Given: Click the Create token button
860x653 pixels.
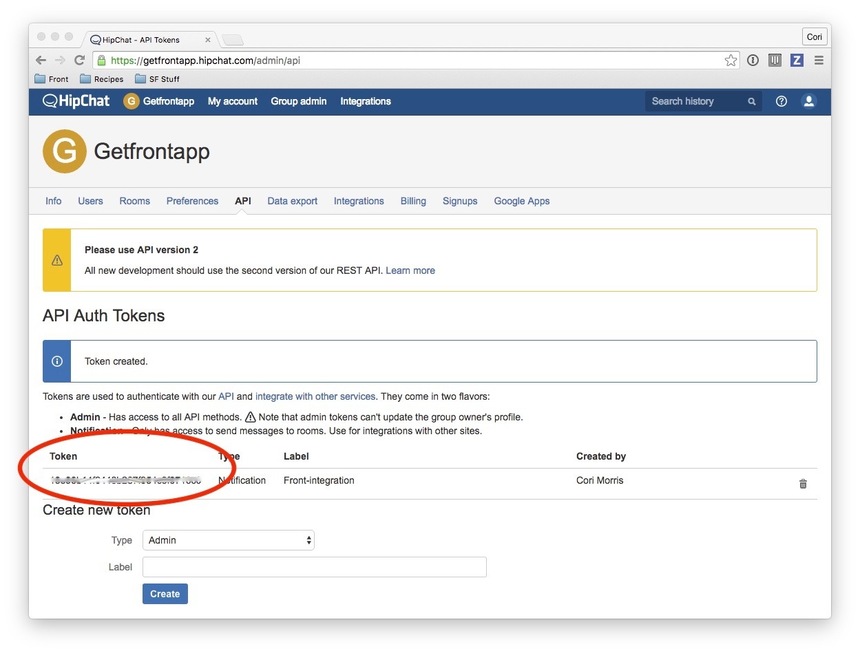Looking at the screenshot, I should coord(165,594).
